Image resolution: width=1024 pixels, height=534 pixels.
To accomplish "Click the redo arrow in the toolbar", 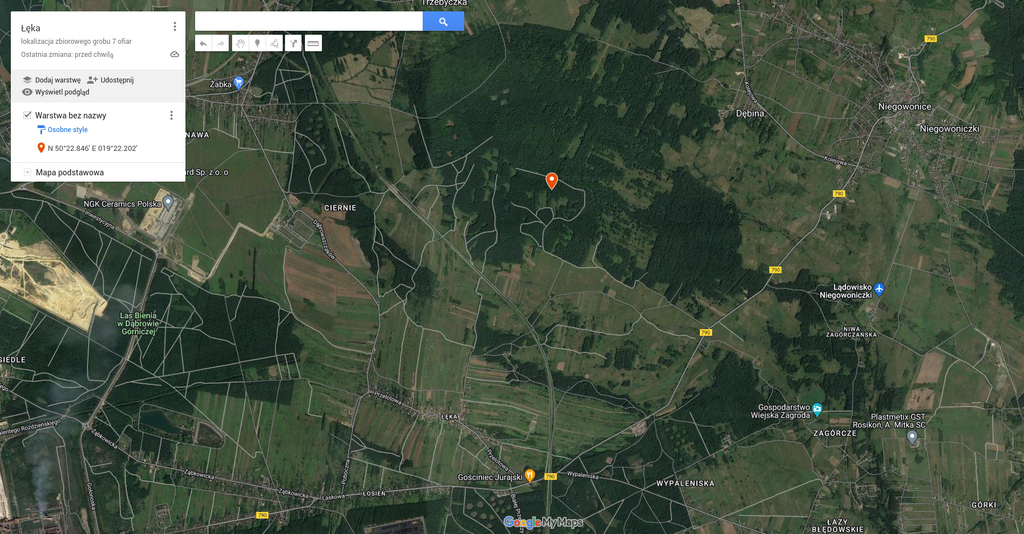I will [x=220, y=44].
